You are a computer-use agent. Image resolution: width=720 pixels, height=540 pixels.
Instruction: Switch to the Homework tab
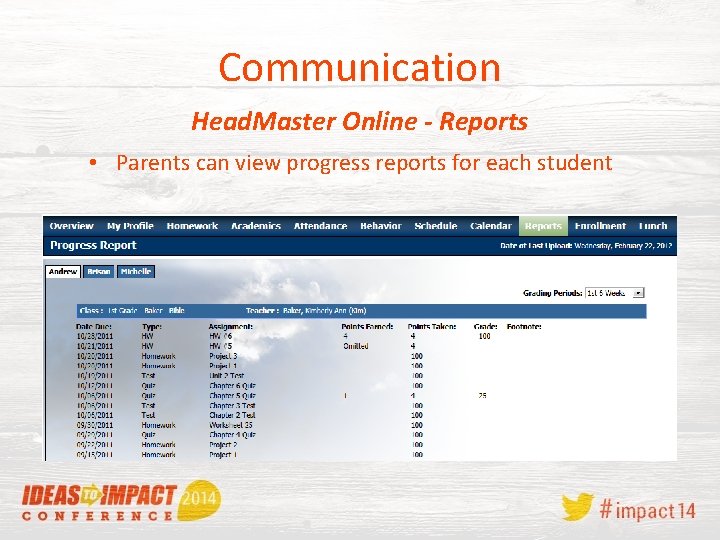click(192, 226)
